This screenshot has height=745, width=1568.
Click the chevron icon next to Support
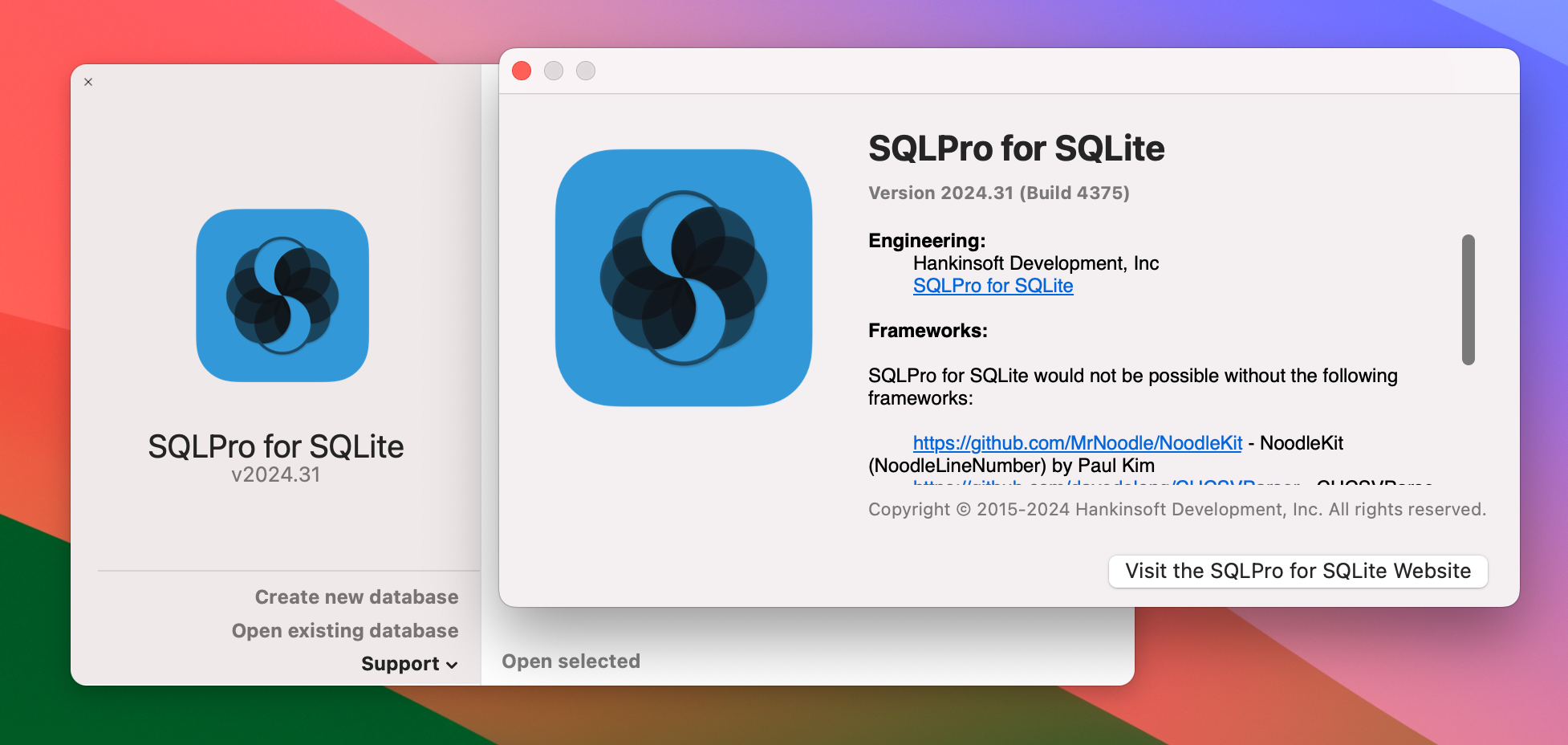pos(451,665)
